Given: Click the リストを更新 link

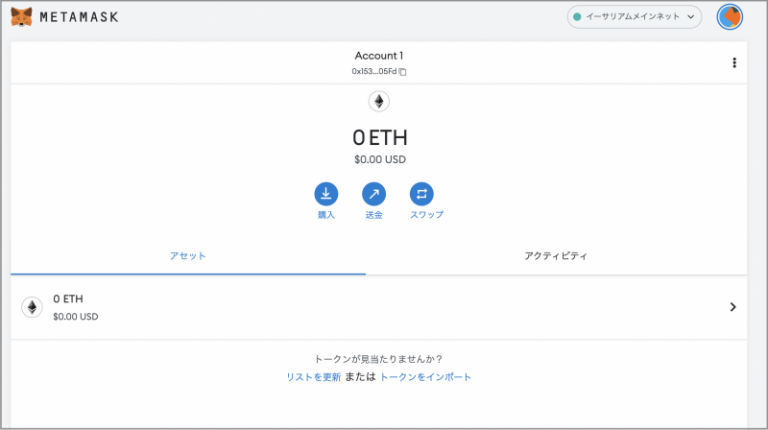Looking at the screenshot, I should 313,377.
